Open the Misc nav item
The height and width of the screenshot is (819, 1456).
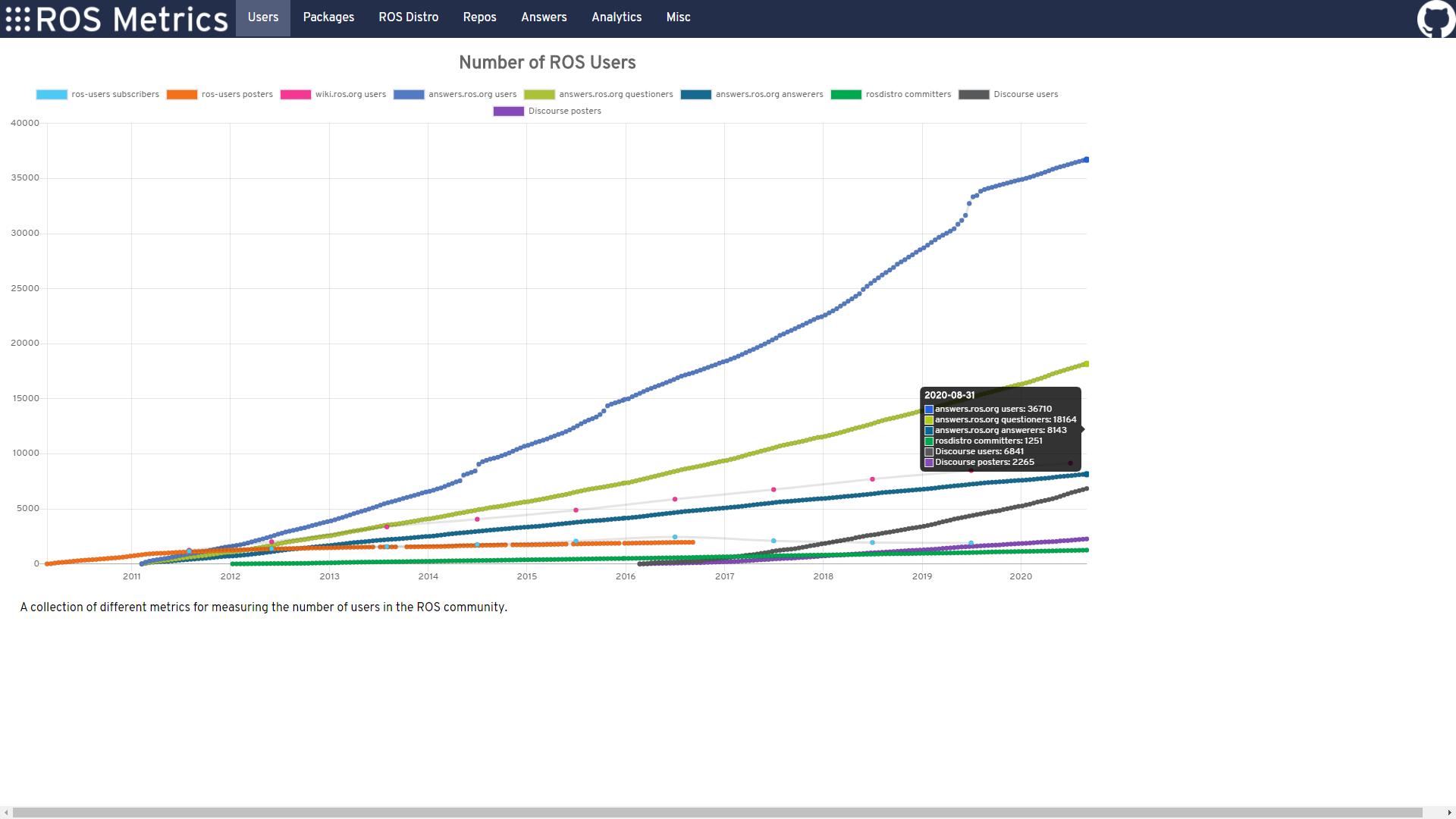coord(678,17)
